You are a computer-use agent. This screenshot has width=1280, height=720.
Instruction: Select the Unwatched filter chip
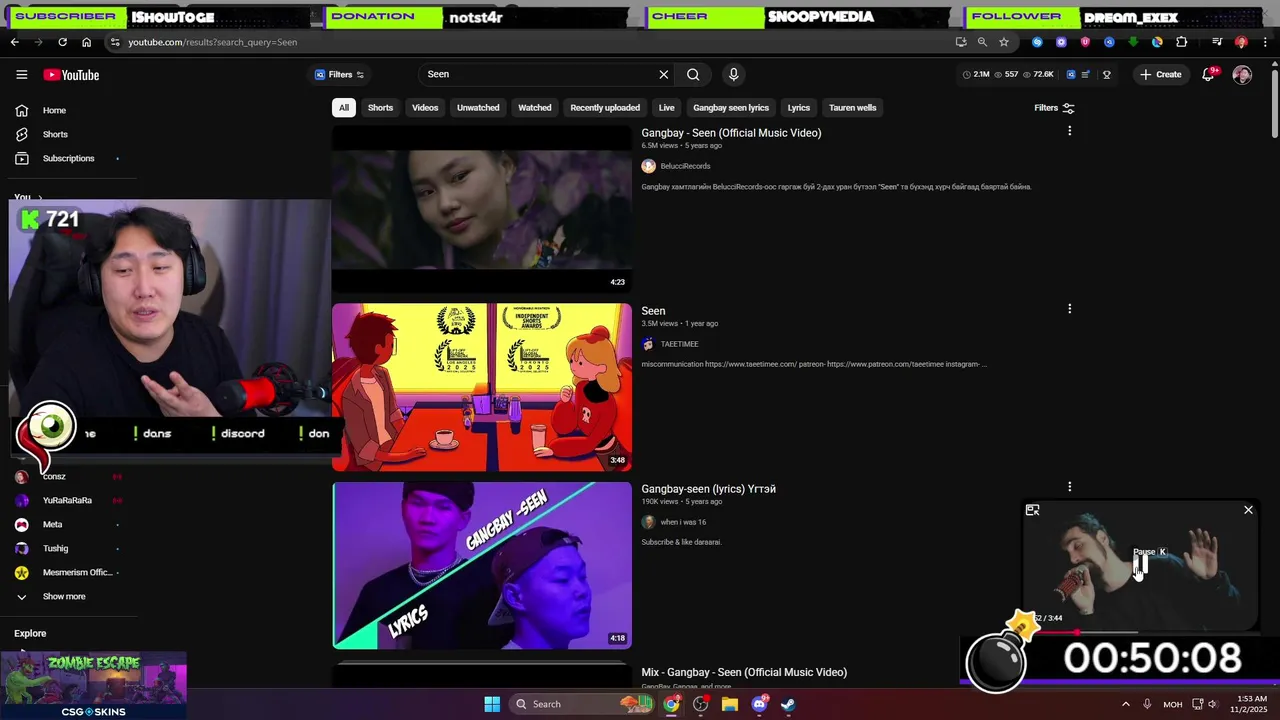(478, 108)
